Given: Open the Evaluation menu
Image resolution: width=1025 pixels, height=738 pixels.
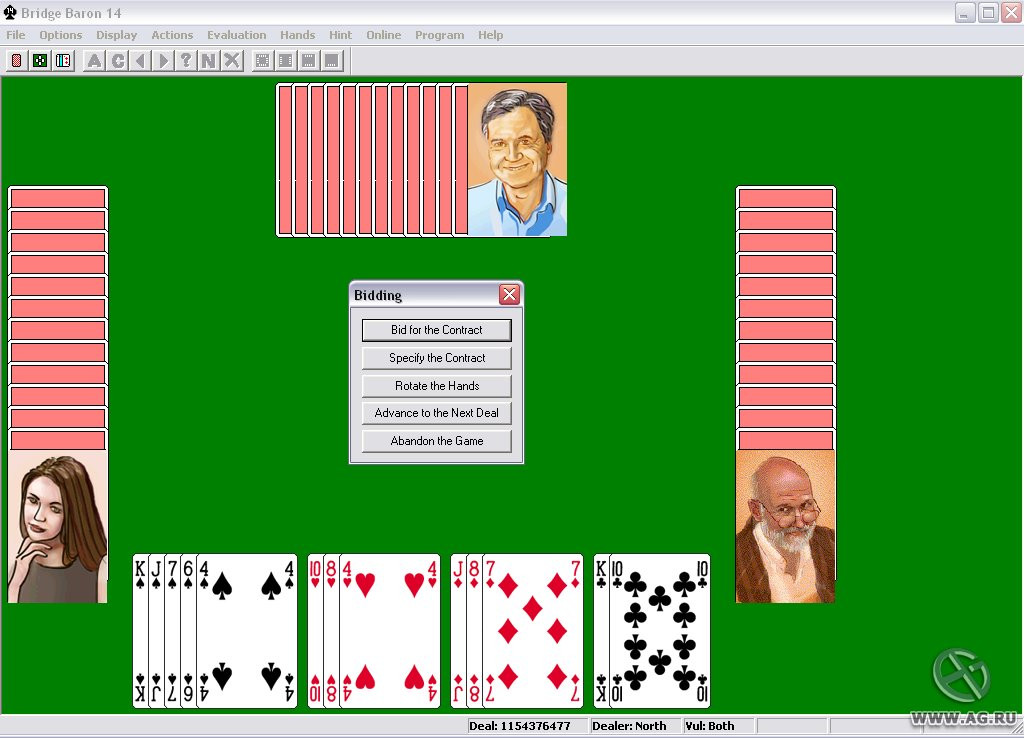Looking at the screenshot, I should pos(237,35).
